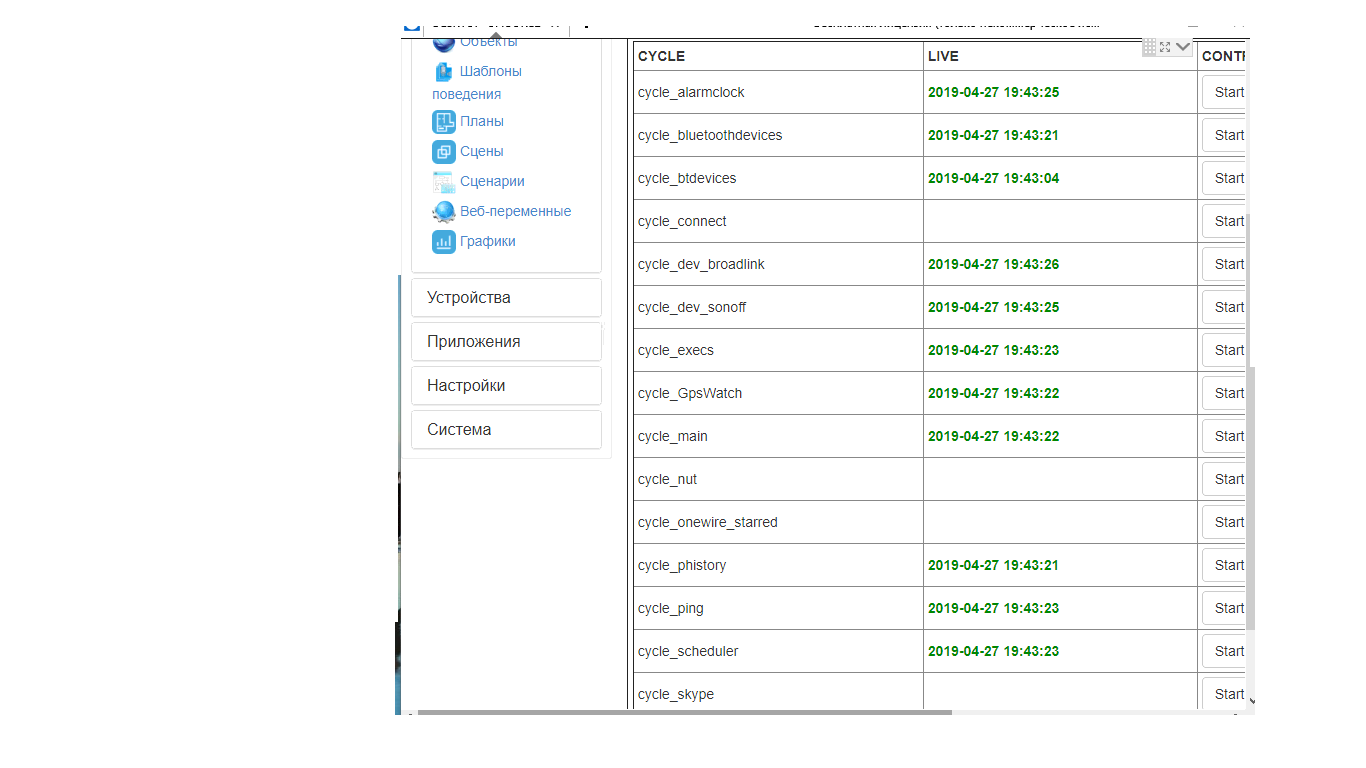Screen dimensions: 1366x768
Task: Click the horizontal scrollbar below the table
Action: point(685,712)
